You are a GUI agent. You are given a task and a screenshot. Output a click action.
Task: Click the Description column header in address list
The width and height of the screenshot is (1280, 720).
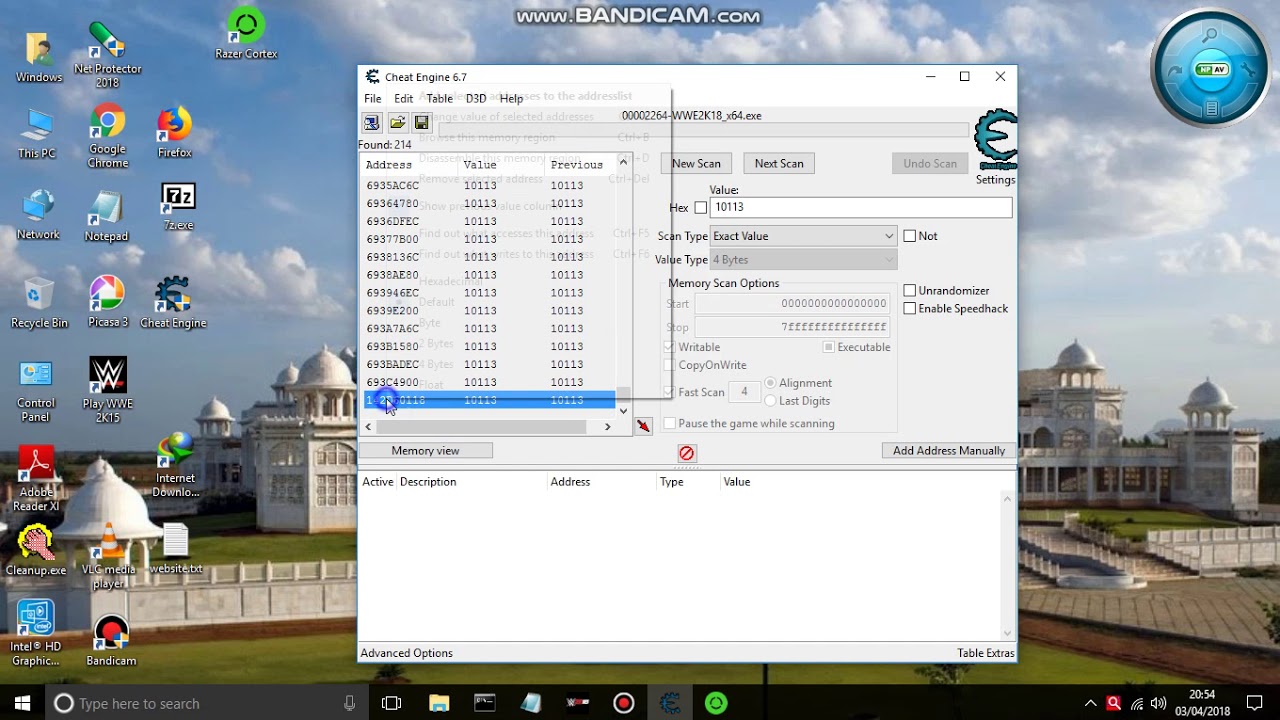(x=428, y=482)
